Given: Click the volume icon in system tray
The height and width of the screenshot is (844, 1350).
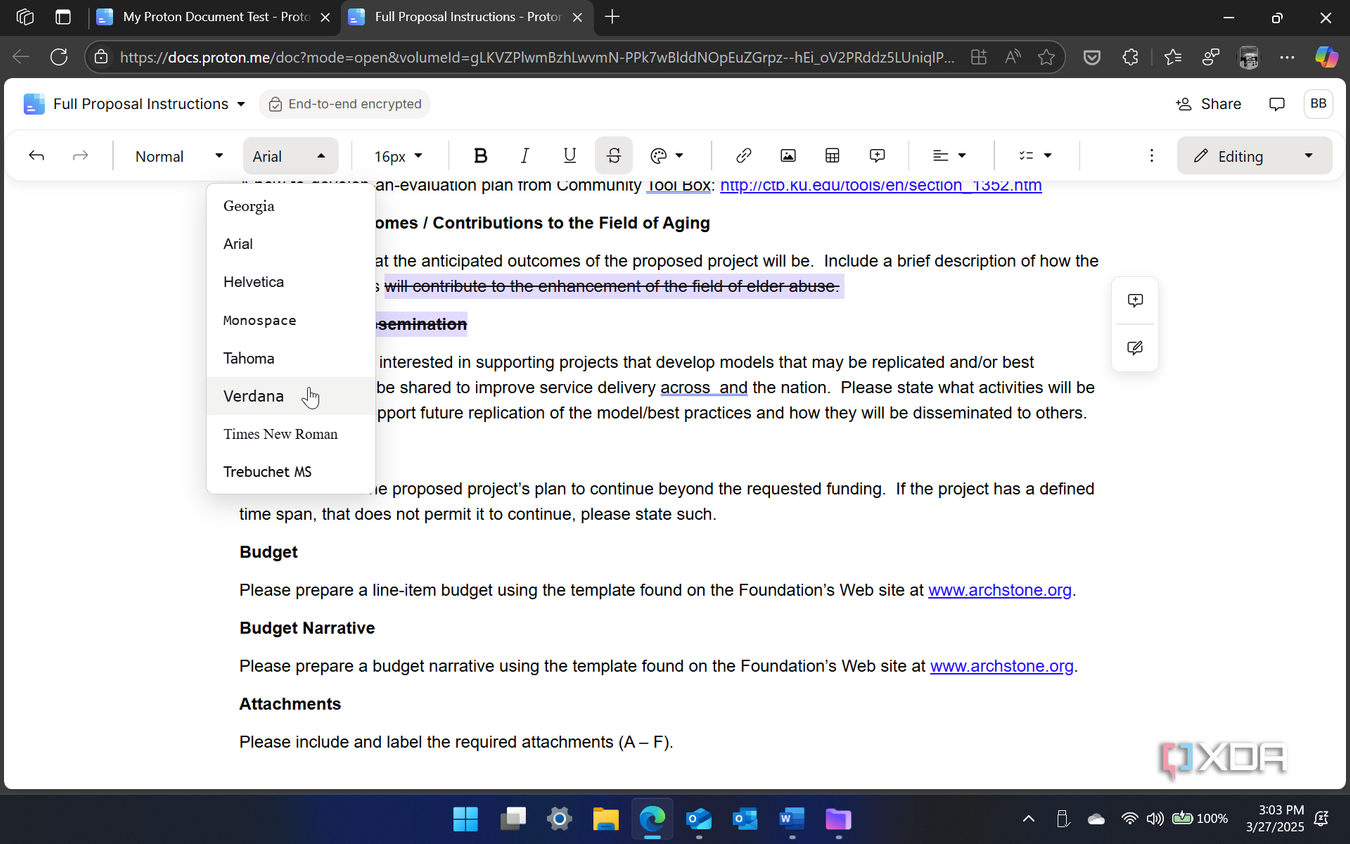Looking at the screenshot, I should point(1155,818).
